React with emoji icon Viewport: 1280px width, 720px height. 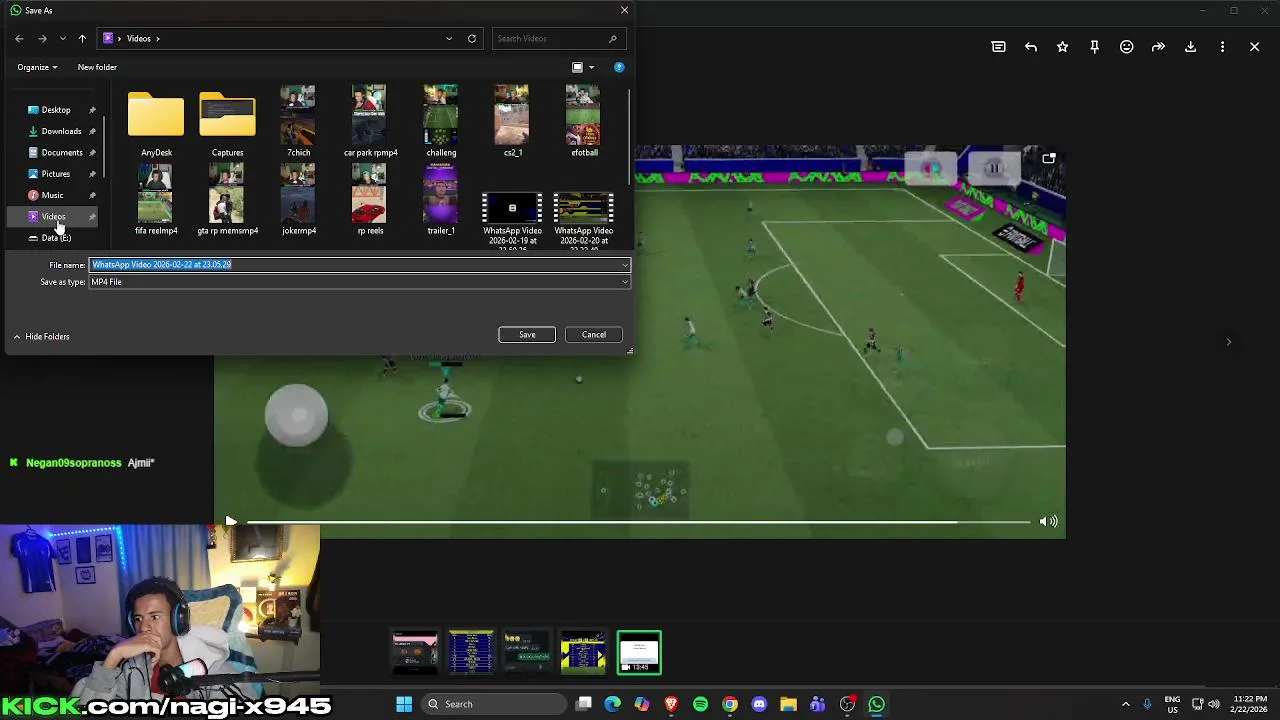[1126, 47]
